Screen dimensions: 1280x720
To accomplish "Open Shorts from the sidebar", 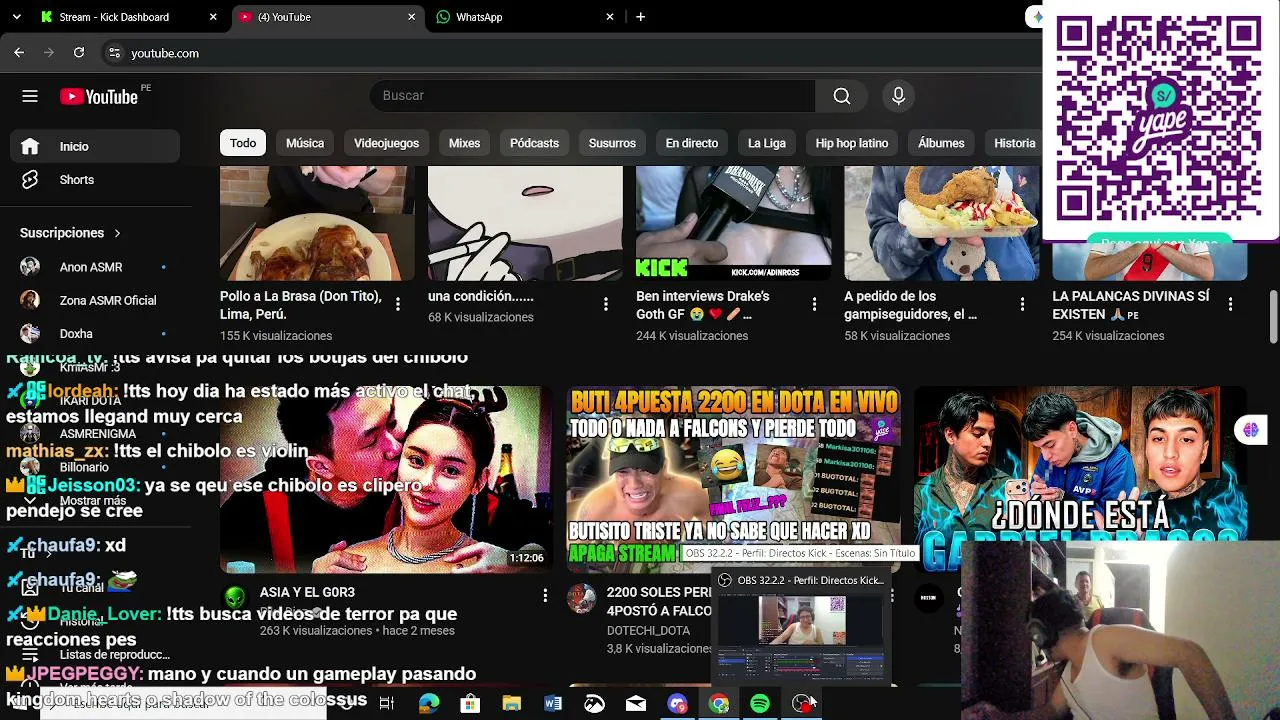I will (x=96, y=180).
